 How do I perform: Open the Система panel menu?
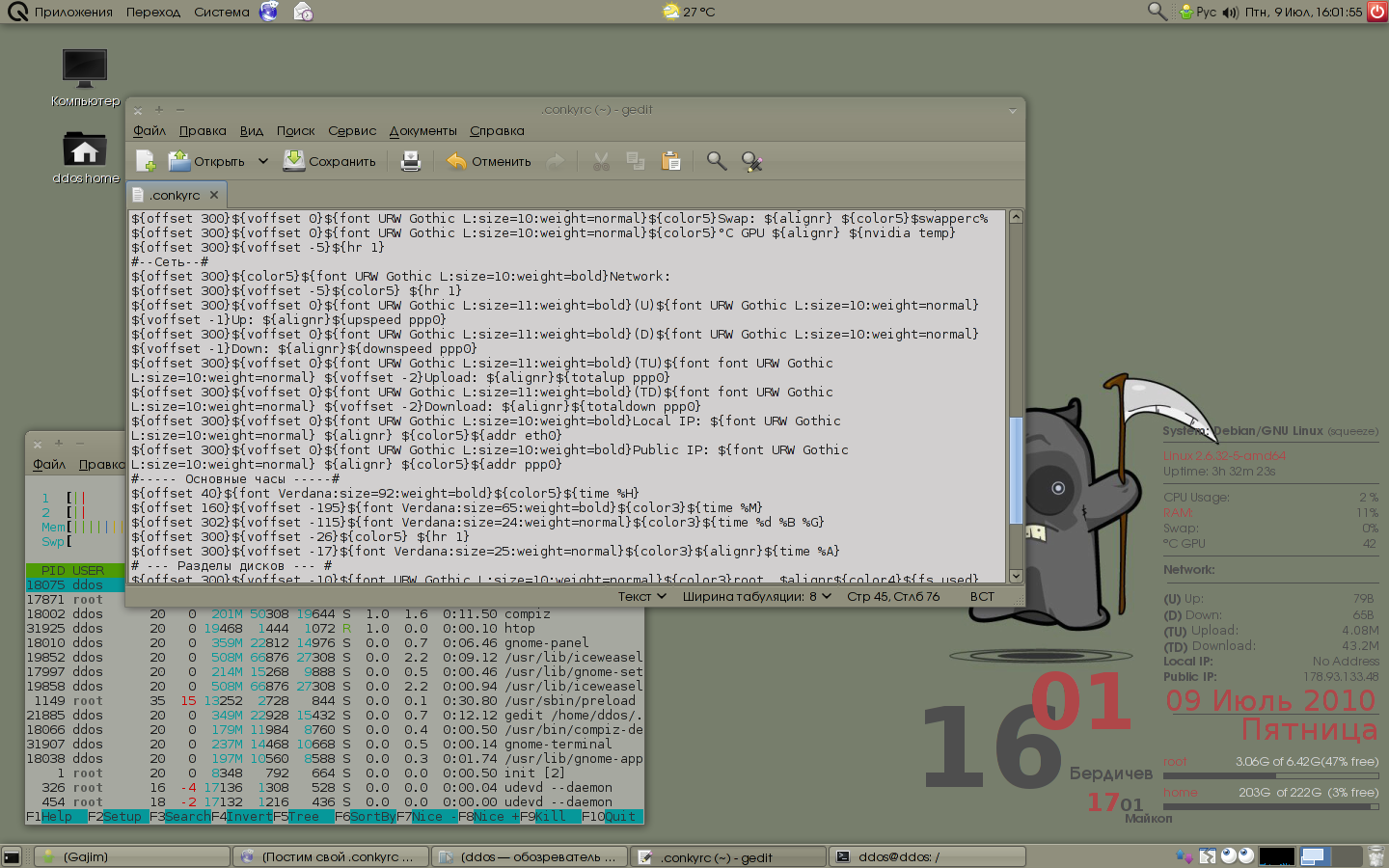(222, 12)
